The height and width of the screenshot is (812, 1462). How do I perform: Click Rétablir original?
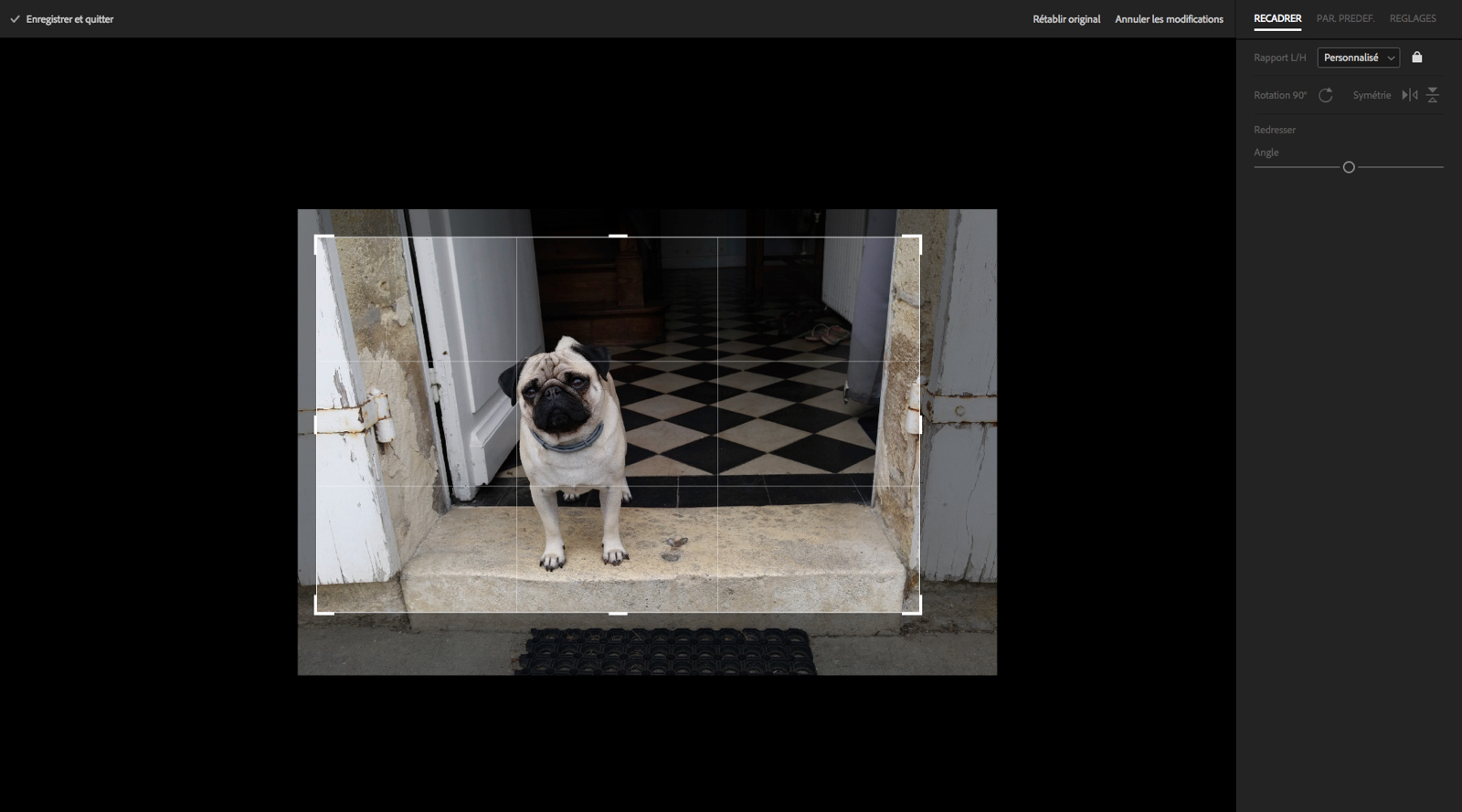1066,19
